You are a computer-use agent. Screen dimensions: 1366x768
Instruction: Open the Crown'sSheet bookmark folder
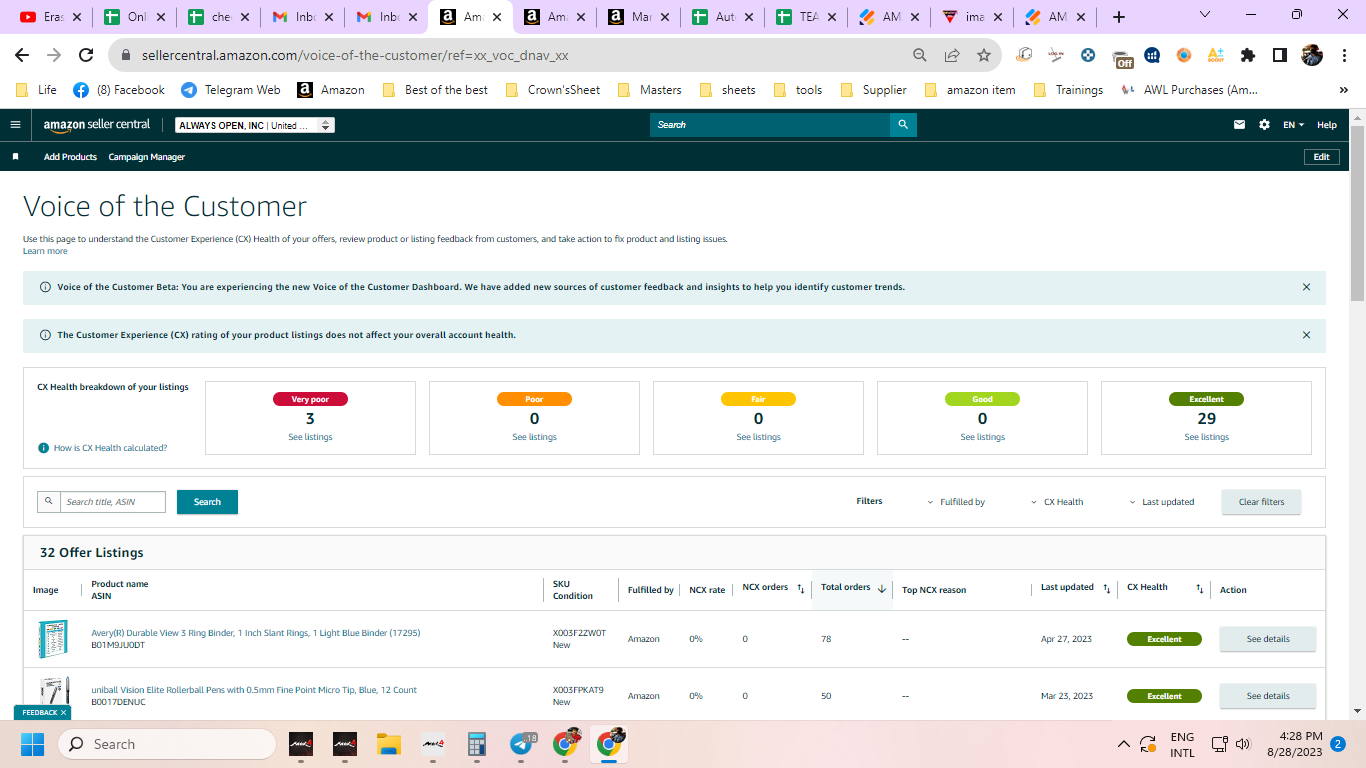coord(553,90)
